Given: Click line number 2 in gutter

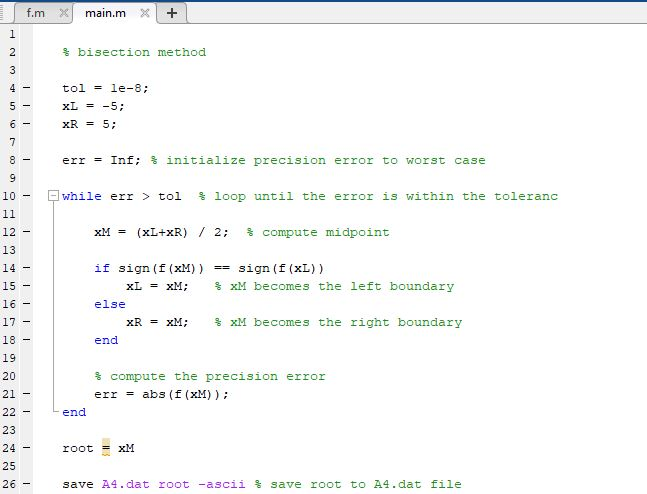Looking at the screenshot, I should click(12, 52).
